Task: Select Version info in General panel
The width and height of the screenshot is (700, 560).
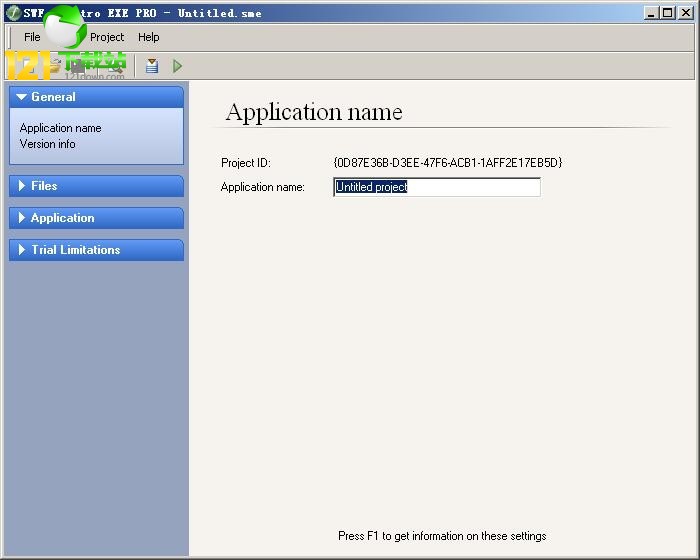Action: 47,144
